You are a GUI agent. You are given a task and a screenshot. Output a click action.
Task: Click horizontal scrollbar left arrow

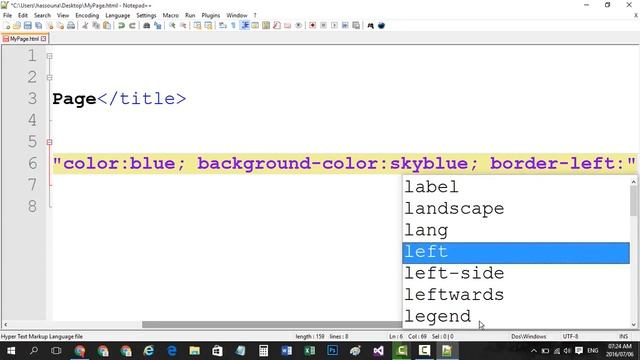[x=5, y=325]
